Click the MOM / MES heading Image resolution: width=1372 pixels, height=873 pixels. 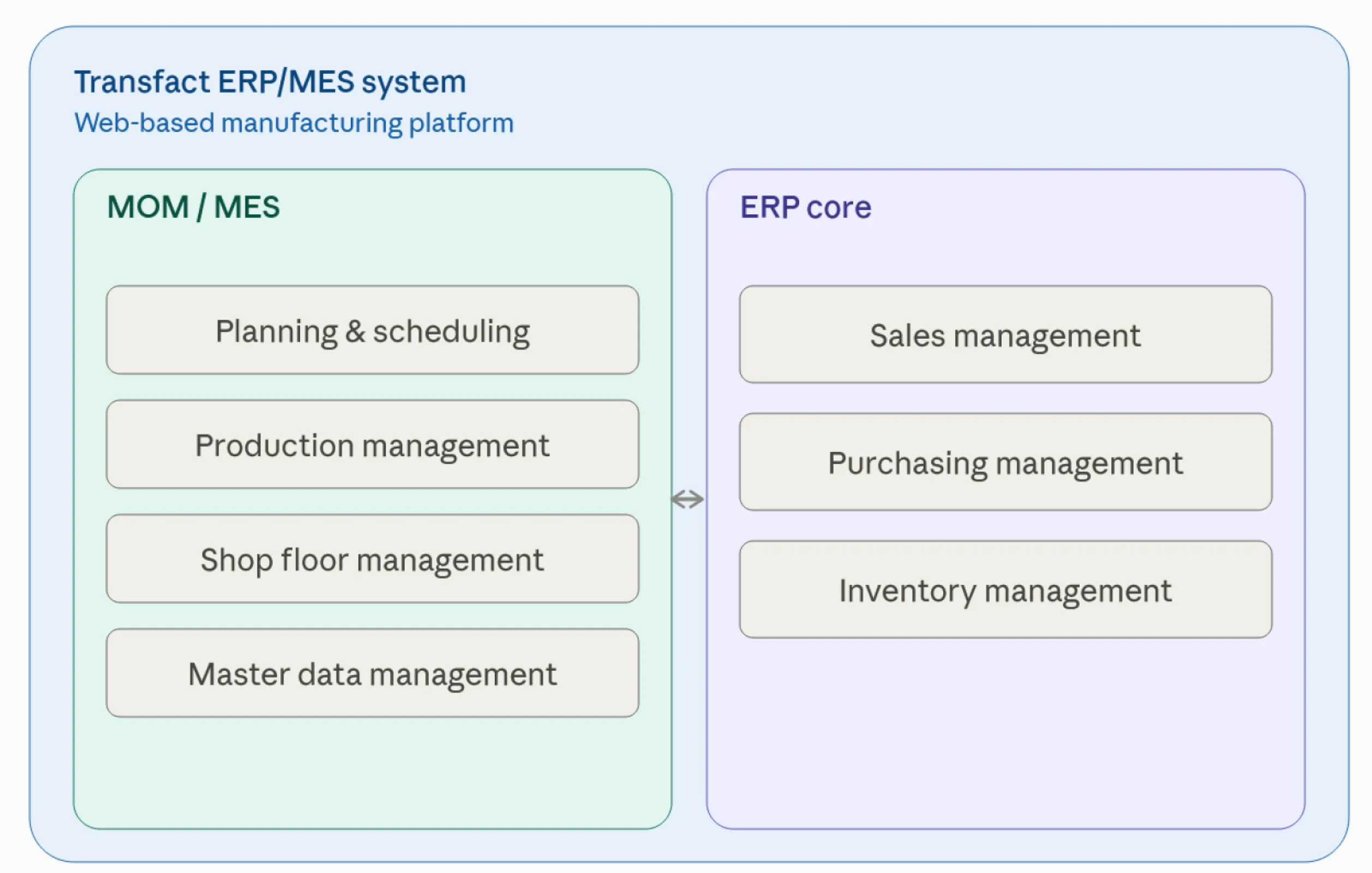click(193, 206)
